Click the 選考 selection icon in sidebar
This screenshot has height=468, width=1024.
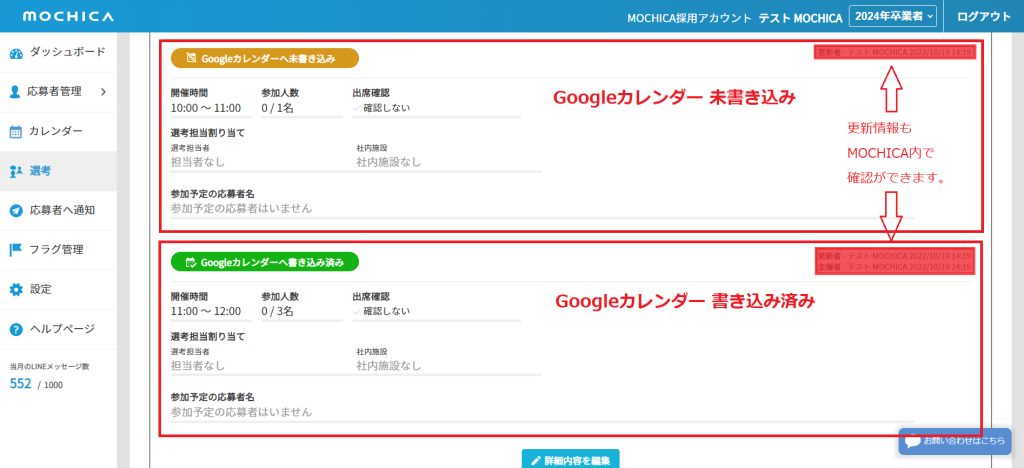(x=16, y=171)
